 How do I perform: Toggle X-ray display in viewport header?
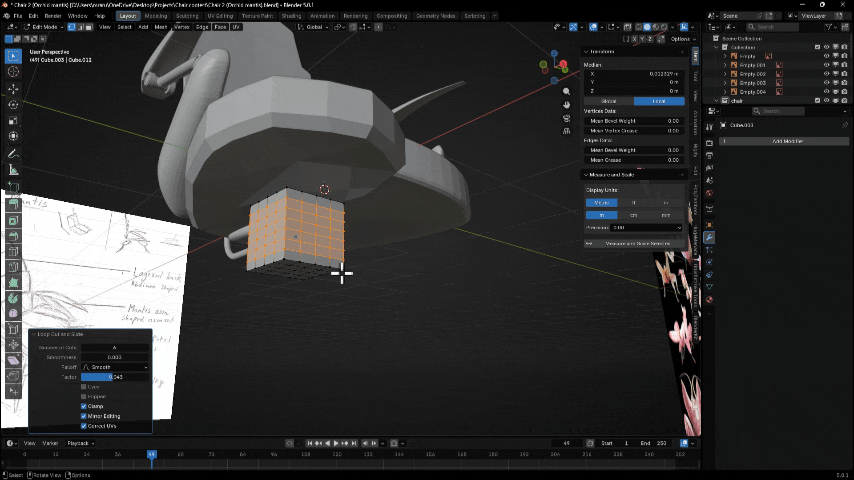[627, 27]
